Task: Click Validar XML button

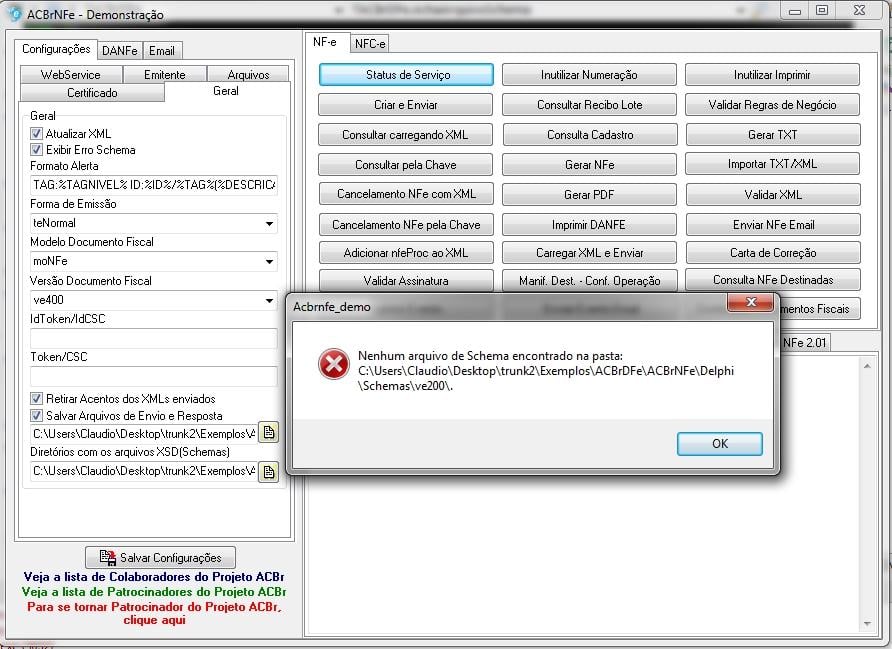Action: coord(773,195)
